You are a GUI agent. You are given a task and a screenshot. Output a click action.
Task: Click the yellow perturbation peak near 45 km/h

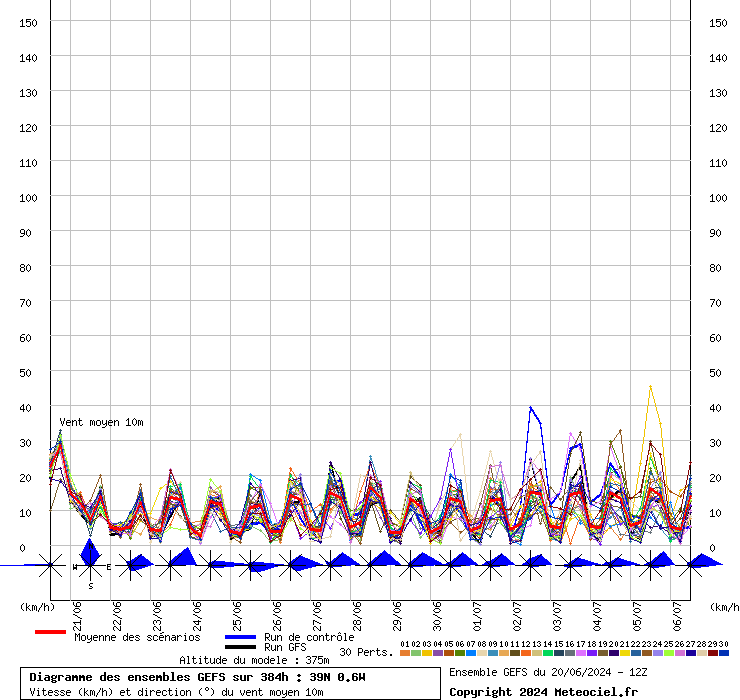[650, 386]
